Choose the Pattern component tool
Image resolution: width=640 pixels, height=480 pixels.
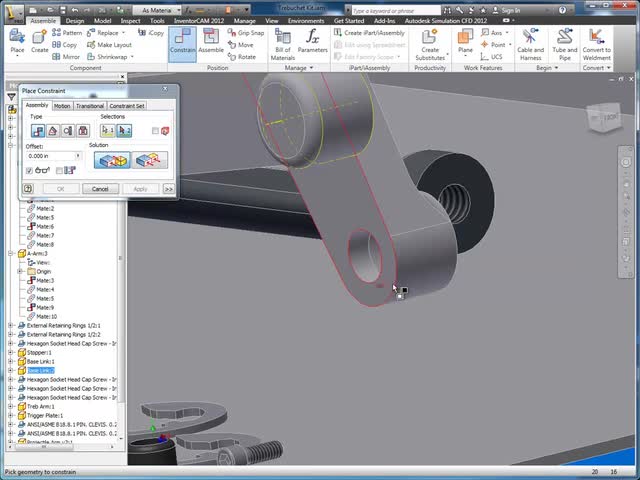[67, 33]
